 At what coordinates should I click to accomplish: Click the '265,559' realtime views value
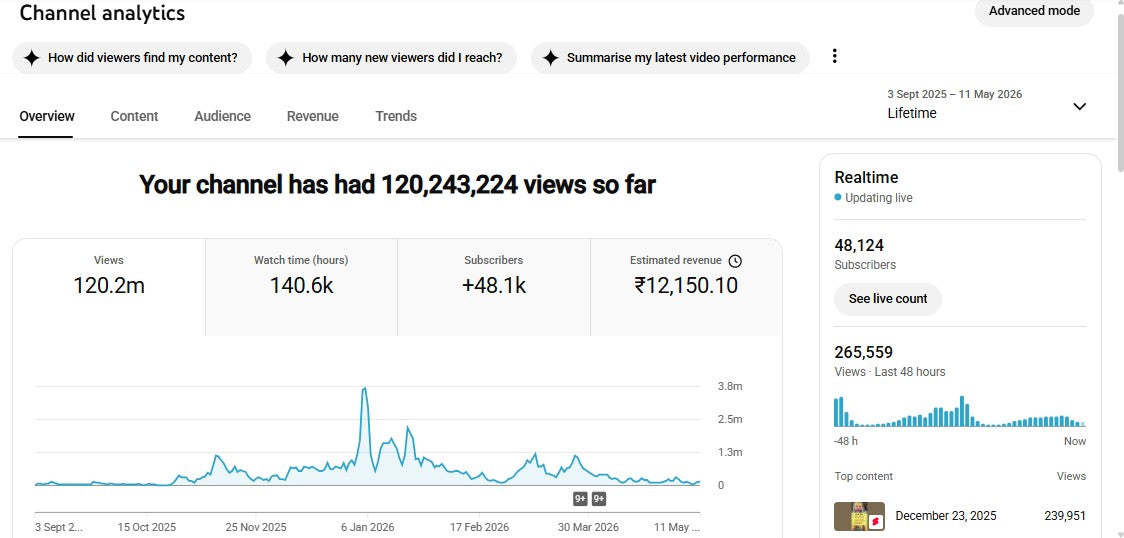863,352
